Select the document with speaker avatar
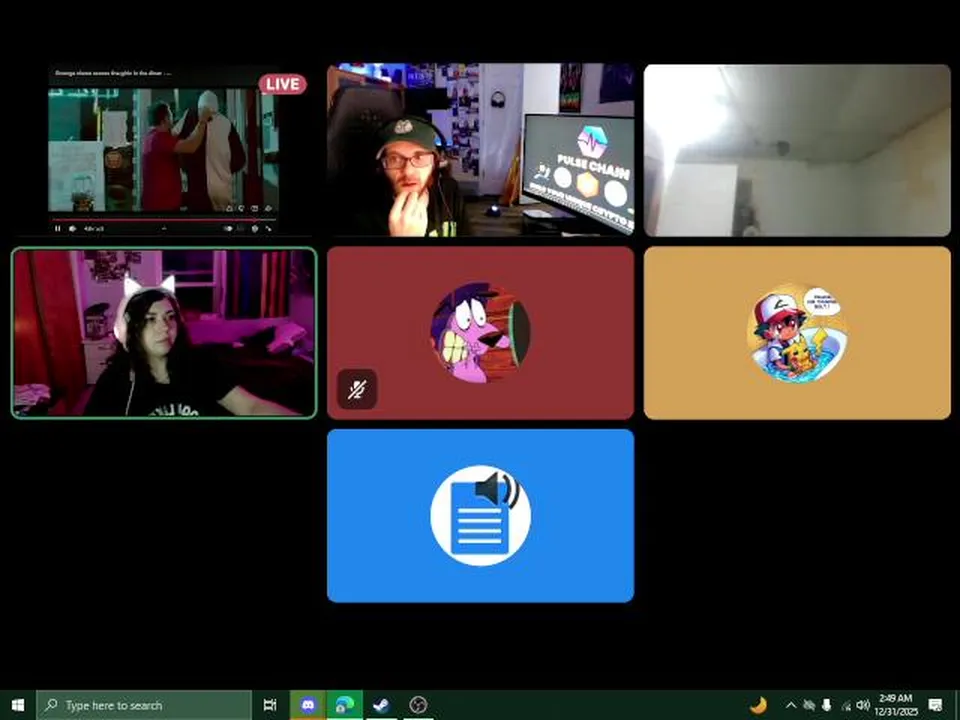Screen dimensions: 960x720 click(x=481, y=516)
